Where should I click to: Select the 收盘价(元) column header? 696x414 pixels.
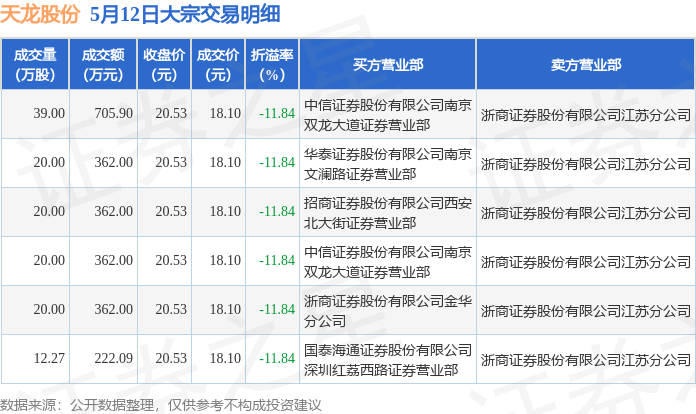point(164,65)
